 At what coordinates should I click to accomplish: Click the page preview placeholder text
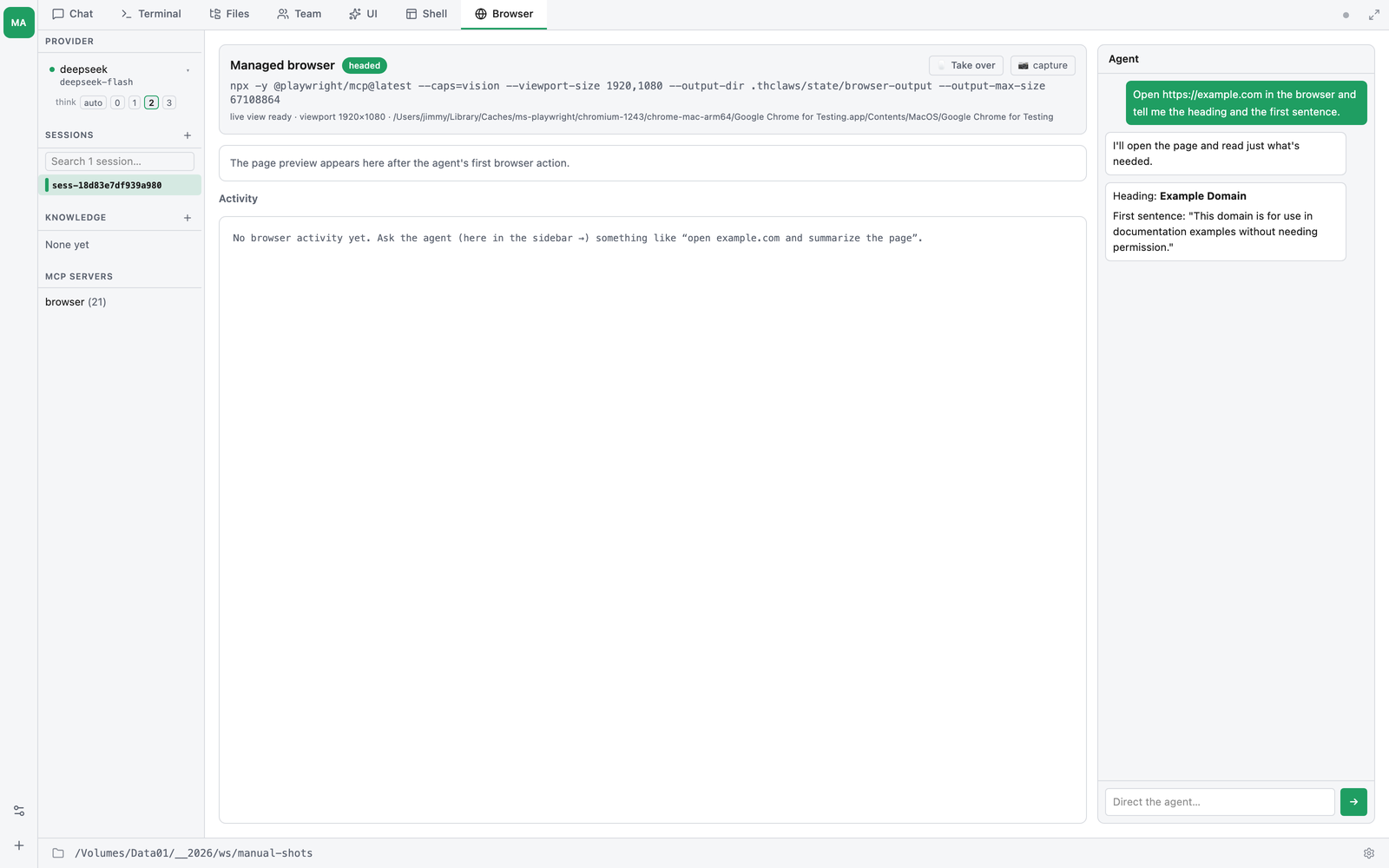pos(399,163)
